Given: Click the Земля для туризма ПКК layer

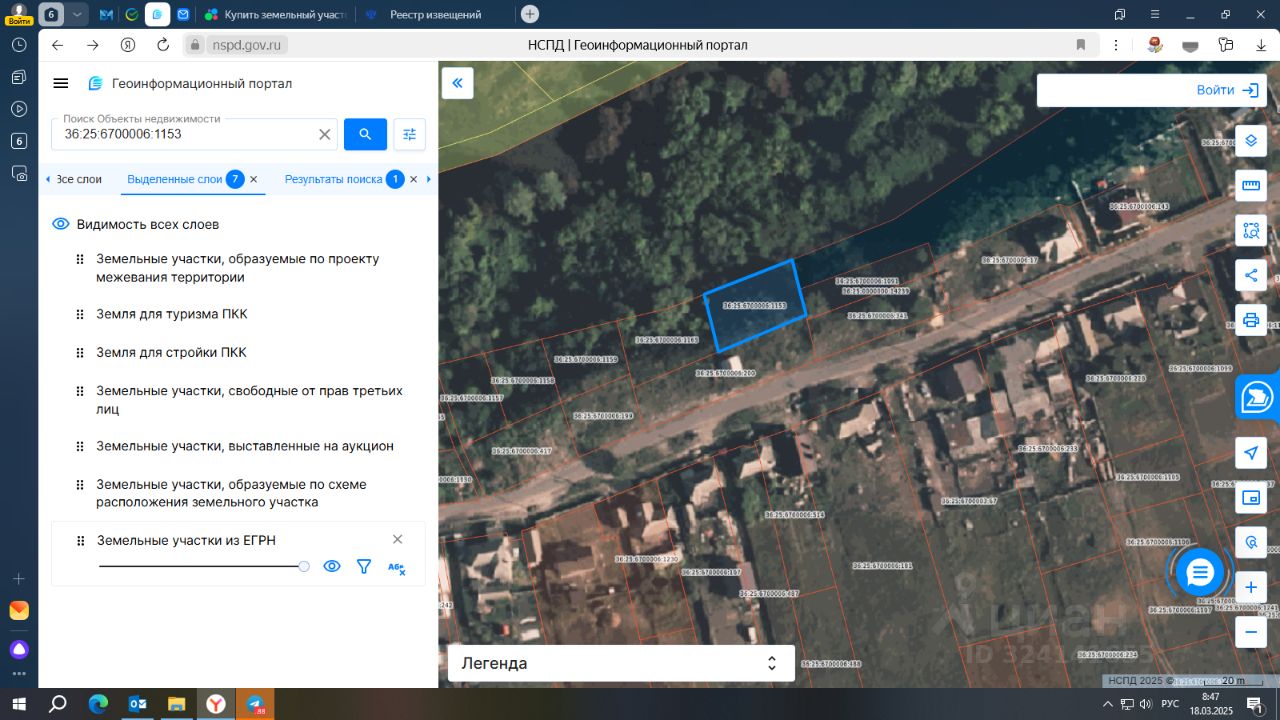Looking at the screenshot, I should pos(172,314).
